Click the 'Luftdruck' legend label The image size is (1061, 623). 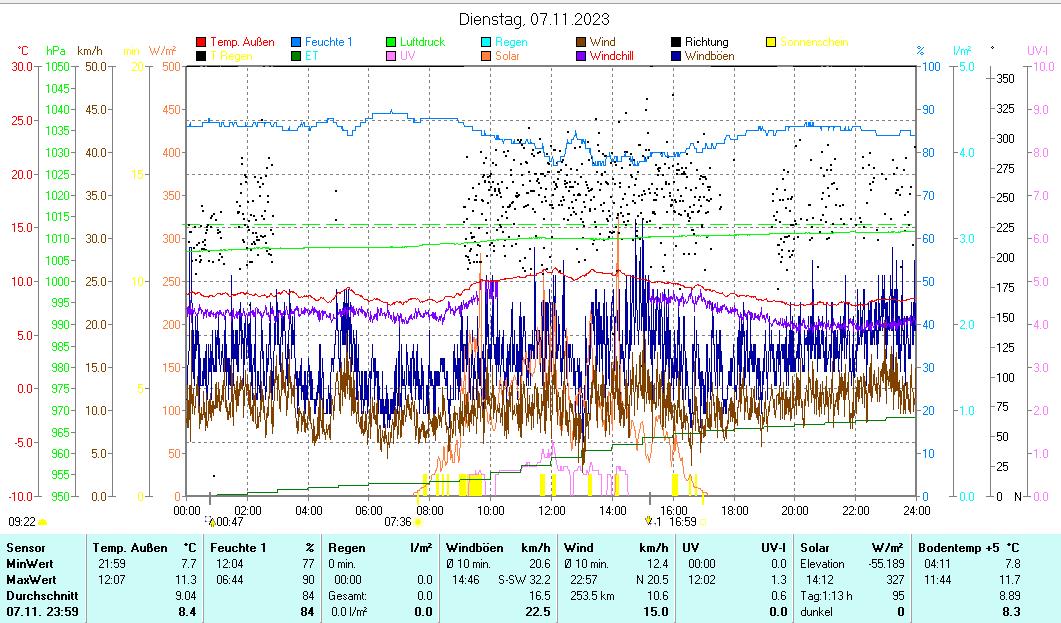[422, 42]
